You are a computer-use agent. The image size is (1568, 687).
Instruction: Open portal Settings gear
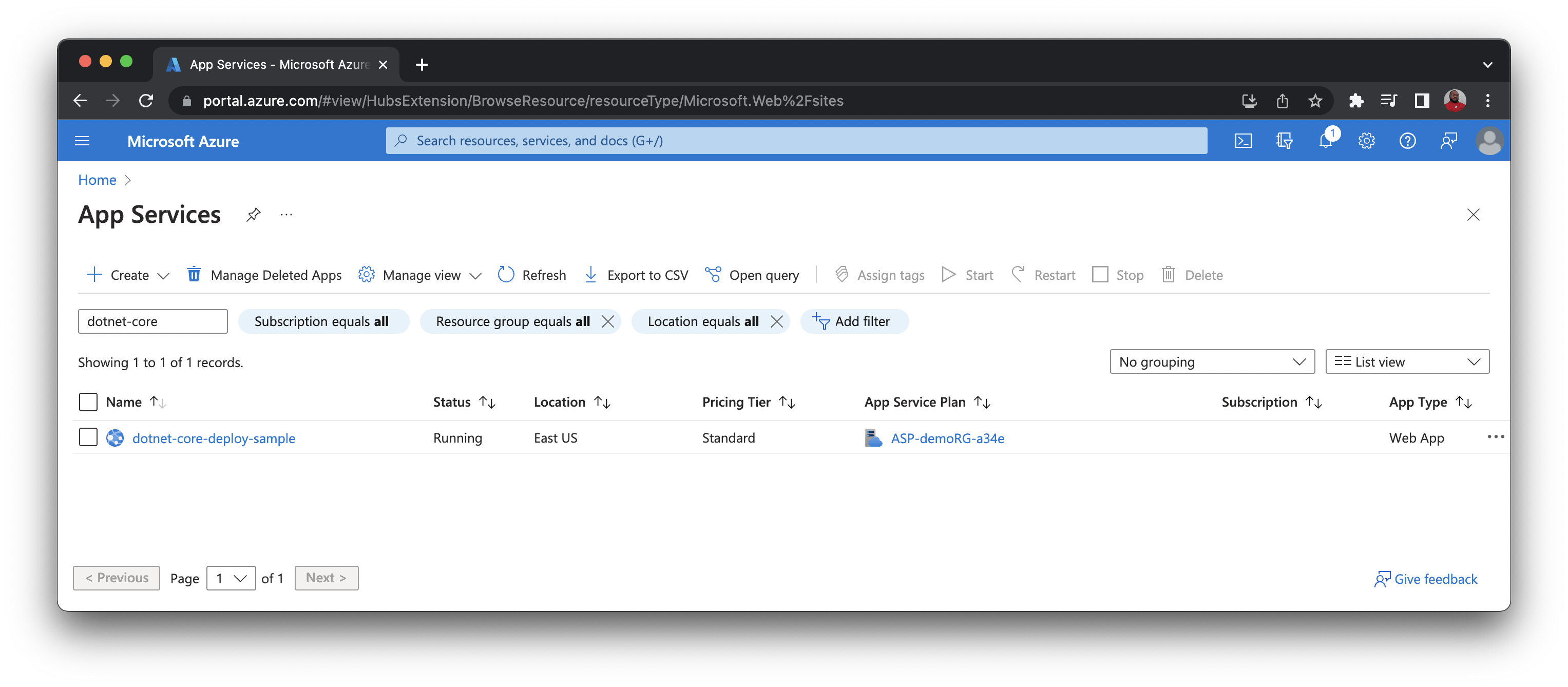pyautogui.click(x=1367, y=141)
